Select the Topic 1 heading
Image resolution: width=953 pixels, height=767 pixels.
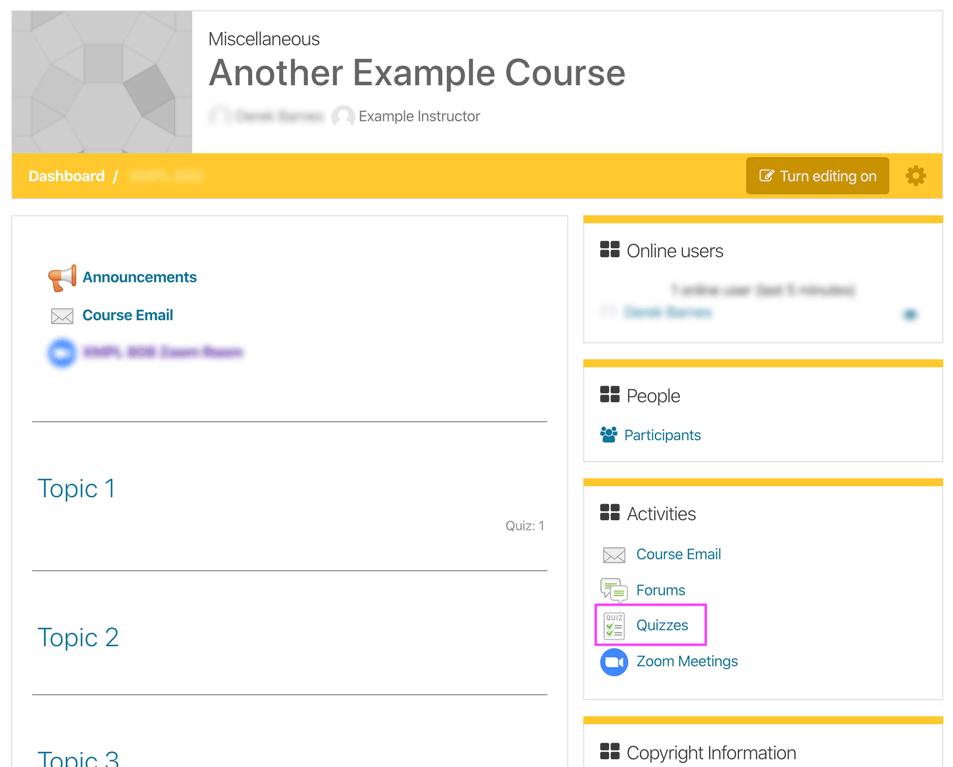pyautogui.click(x=76, y=489)
